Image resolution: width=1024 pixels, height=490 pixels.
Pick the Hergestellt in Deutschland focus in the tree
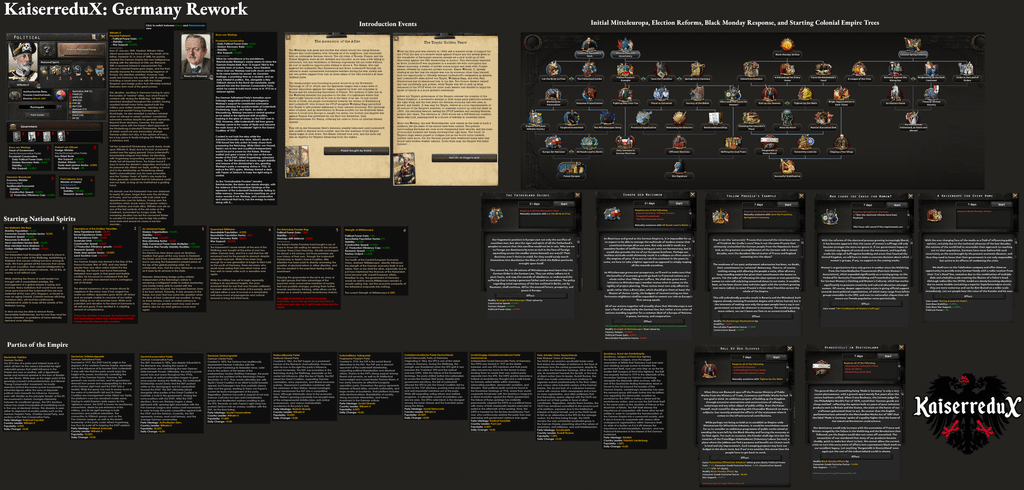click(769, 142)
